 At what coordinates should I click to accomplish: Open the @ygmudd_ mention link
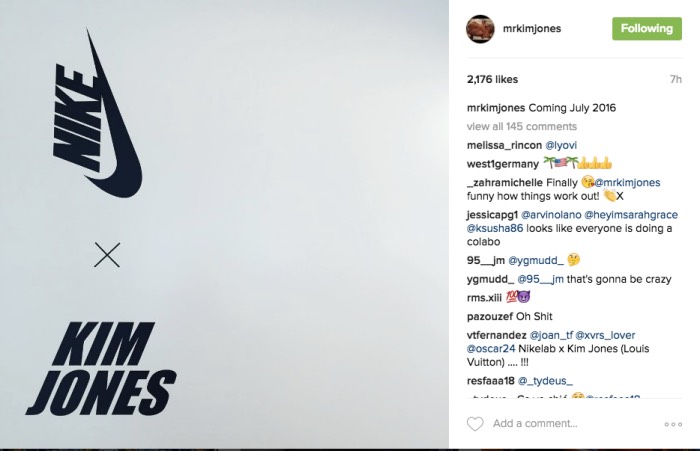[x=536, y=261]
